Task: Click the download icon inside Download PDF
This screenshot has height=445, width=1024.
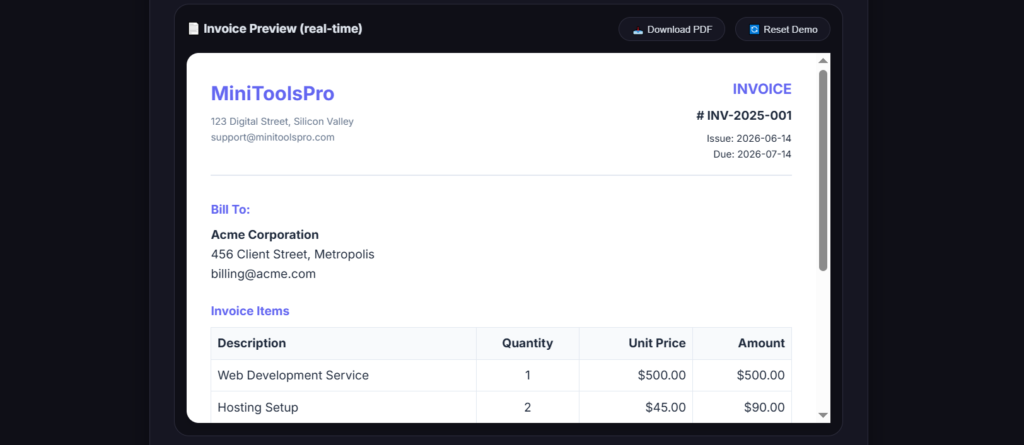Action: pos(638,29)
